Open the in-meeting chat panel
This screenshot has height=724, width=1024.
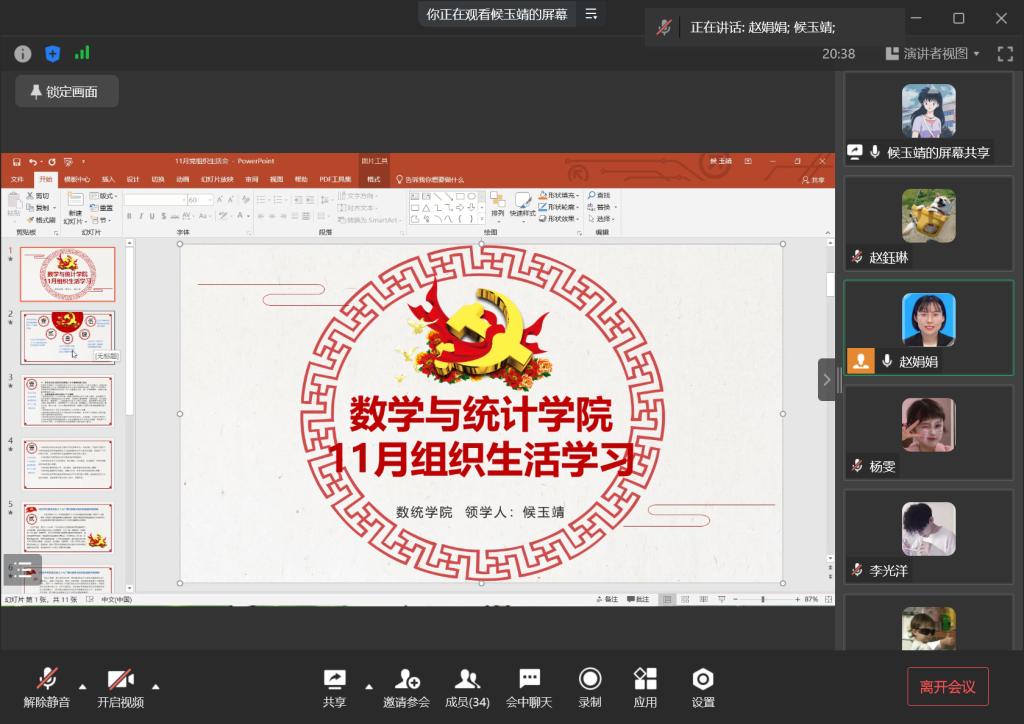click(529, 680)
